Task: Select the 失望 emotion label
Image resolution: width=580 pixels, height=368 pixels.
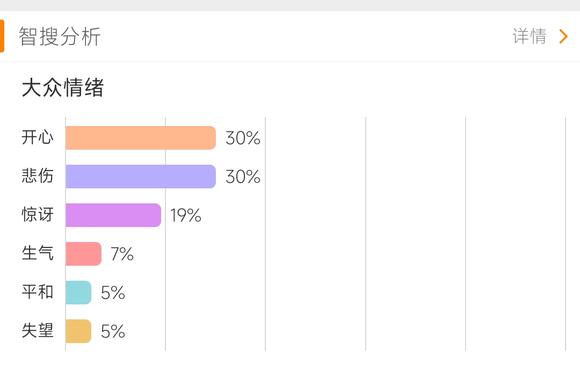Action: [37, 330]
